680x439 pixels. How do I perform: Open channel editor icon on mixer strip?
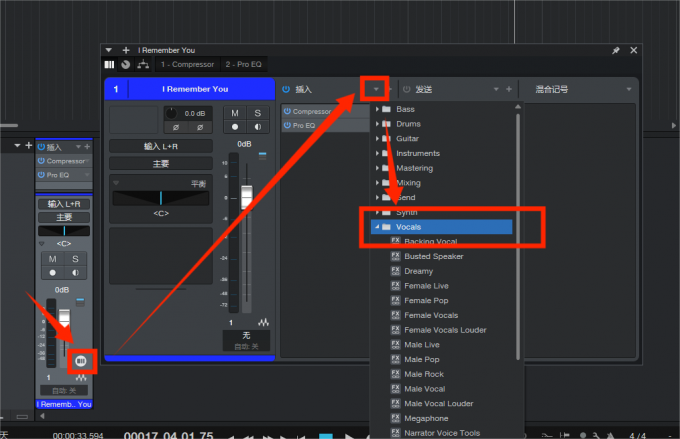click(x=81, y=361)
